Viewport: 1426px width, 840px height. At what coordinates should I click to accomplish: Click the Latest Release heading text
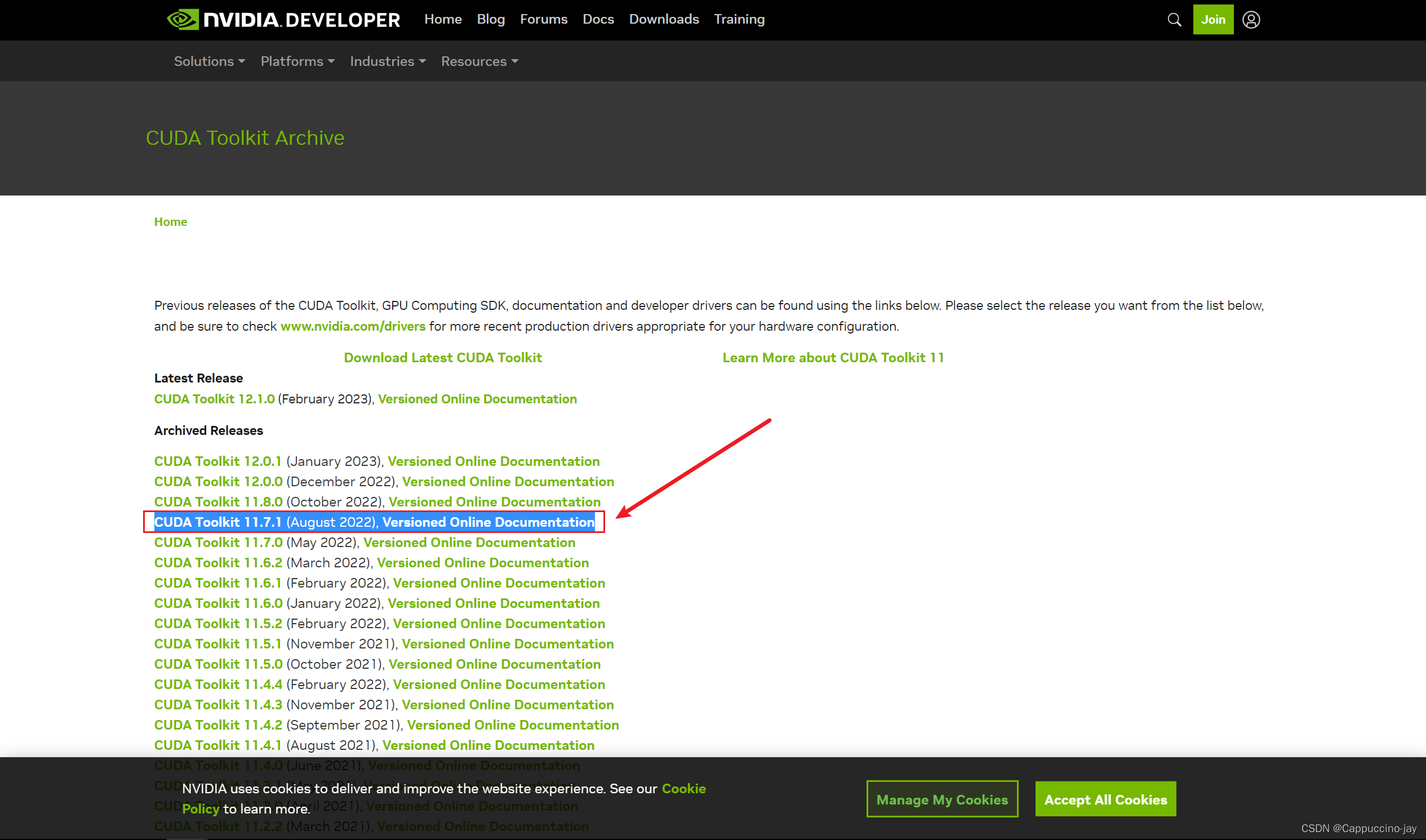click(198, 379)
